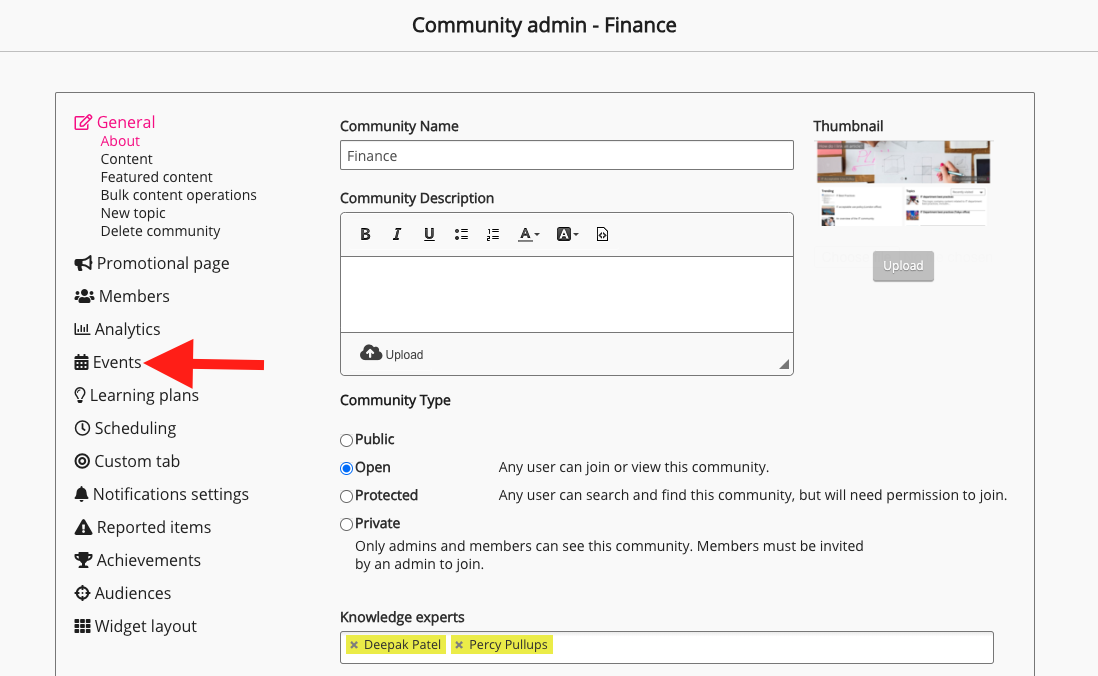Expand the background highlight color dropdown
Image resolution: width=1098 pixels, height=676 pixels.
click(567, 235)
